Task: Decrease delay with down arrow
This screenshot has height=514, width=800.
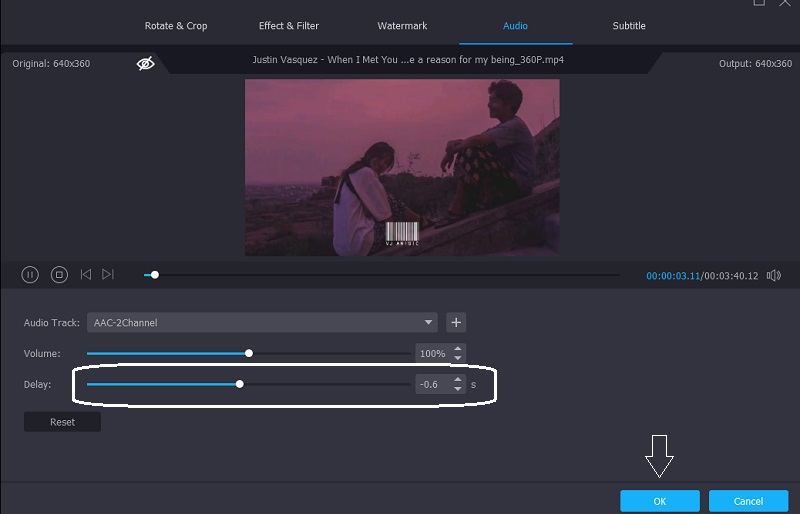Action: point(458,389)
